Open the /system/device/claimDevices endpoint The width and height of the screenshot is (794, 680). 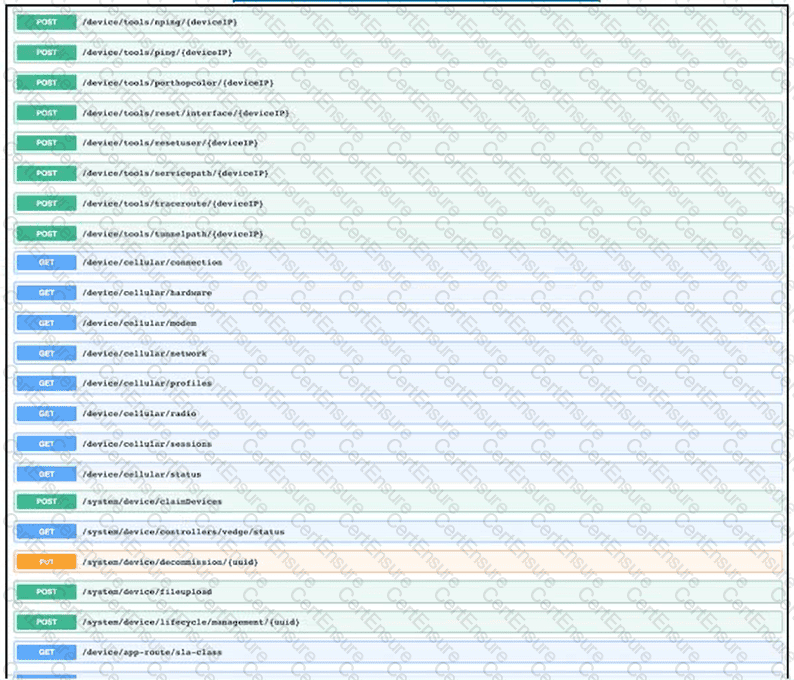tap(152, 501)
